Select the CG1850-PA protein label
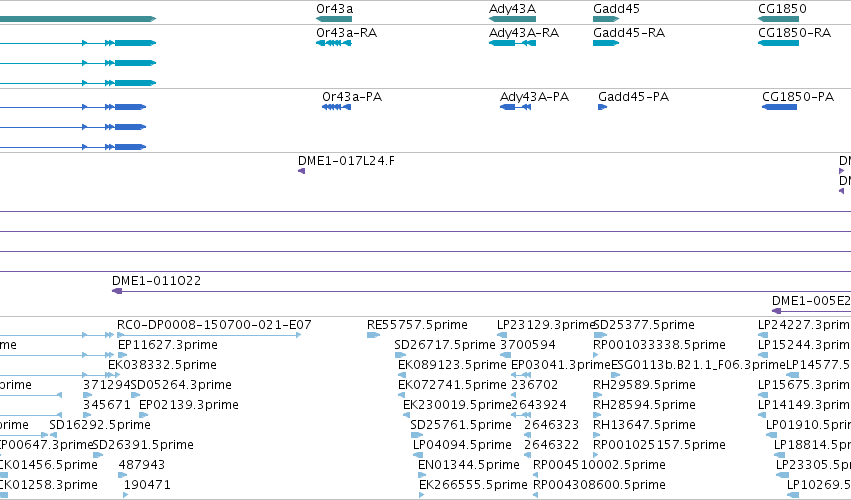The width and height of the screenshot is (851, 500). pyautogui.click(x=798, y=97)
